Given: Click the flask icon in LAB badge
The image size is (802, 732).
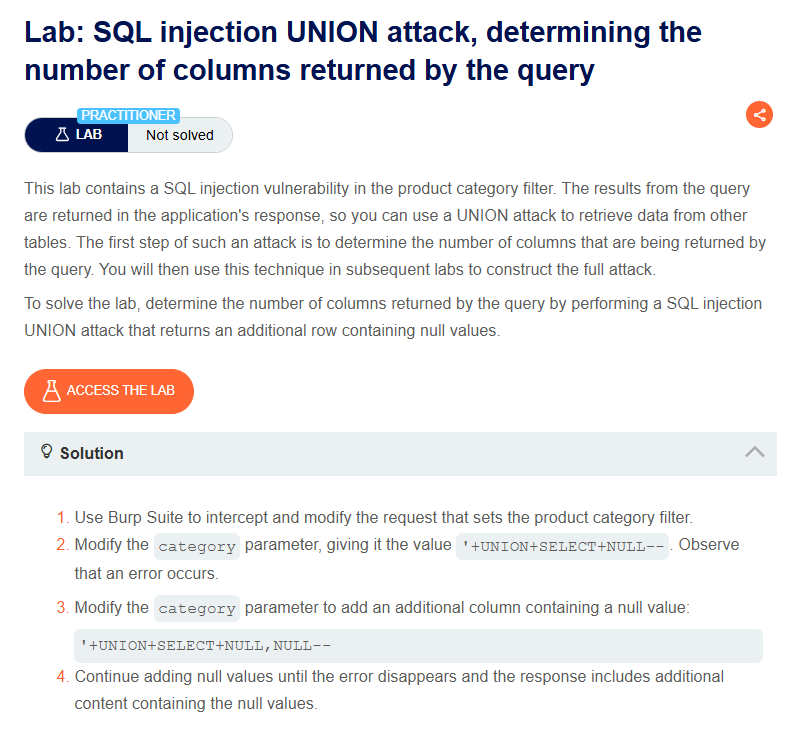Looking at the screenshot, I should pyautogui.click(x=62, y=135).
